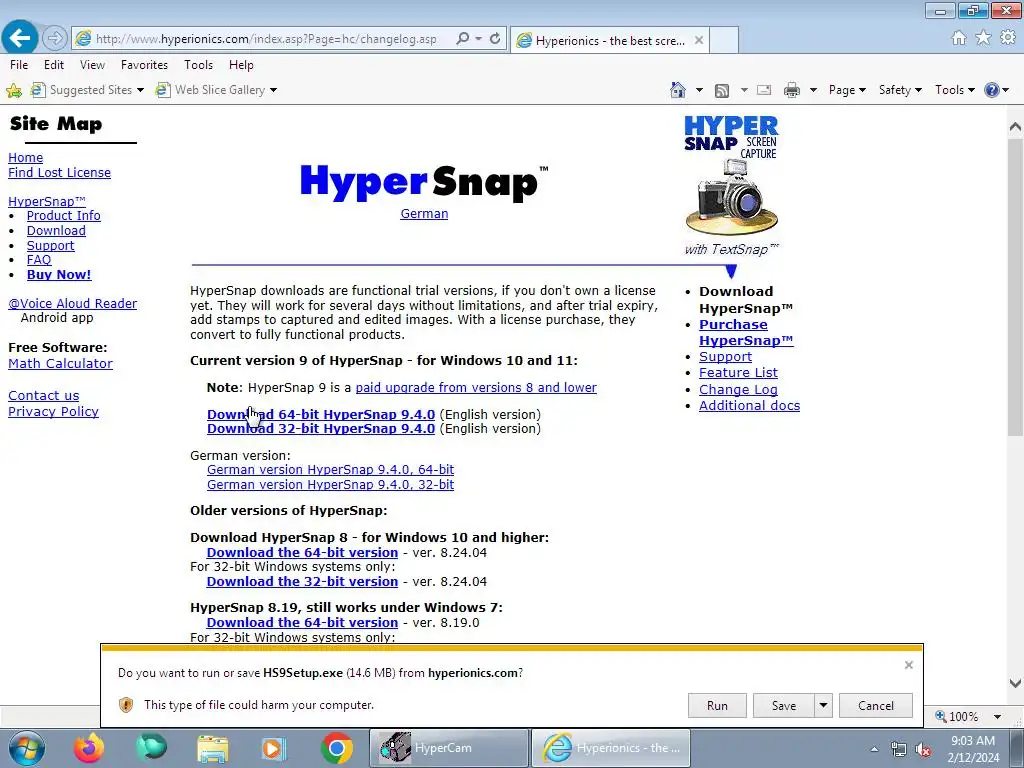
Task: Expand the address bar search dropdown arrow
Action: click(x=479, y=39)
